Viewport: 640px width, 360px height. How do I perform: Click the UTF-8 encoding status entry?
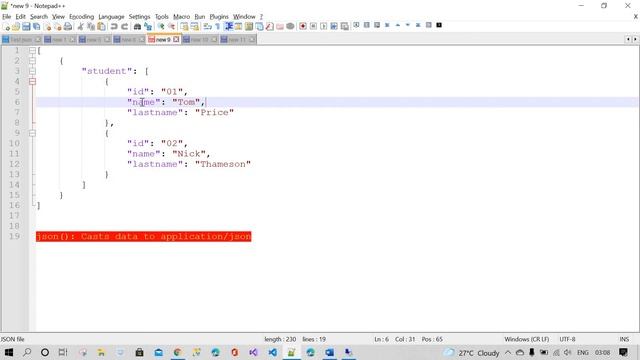click(567, 339)
